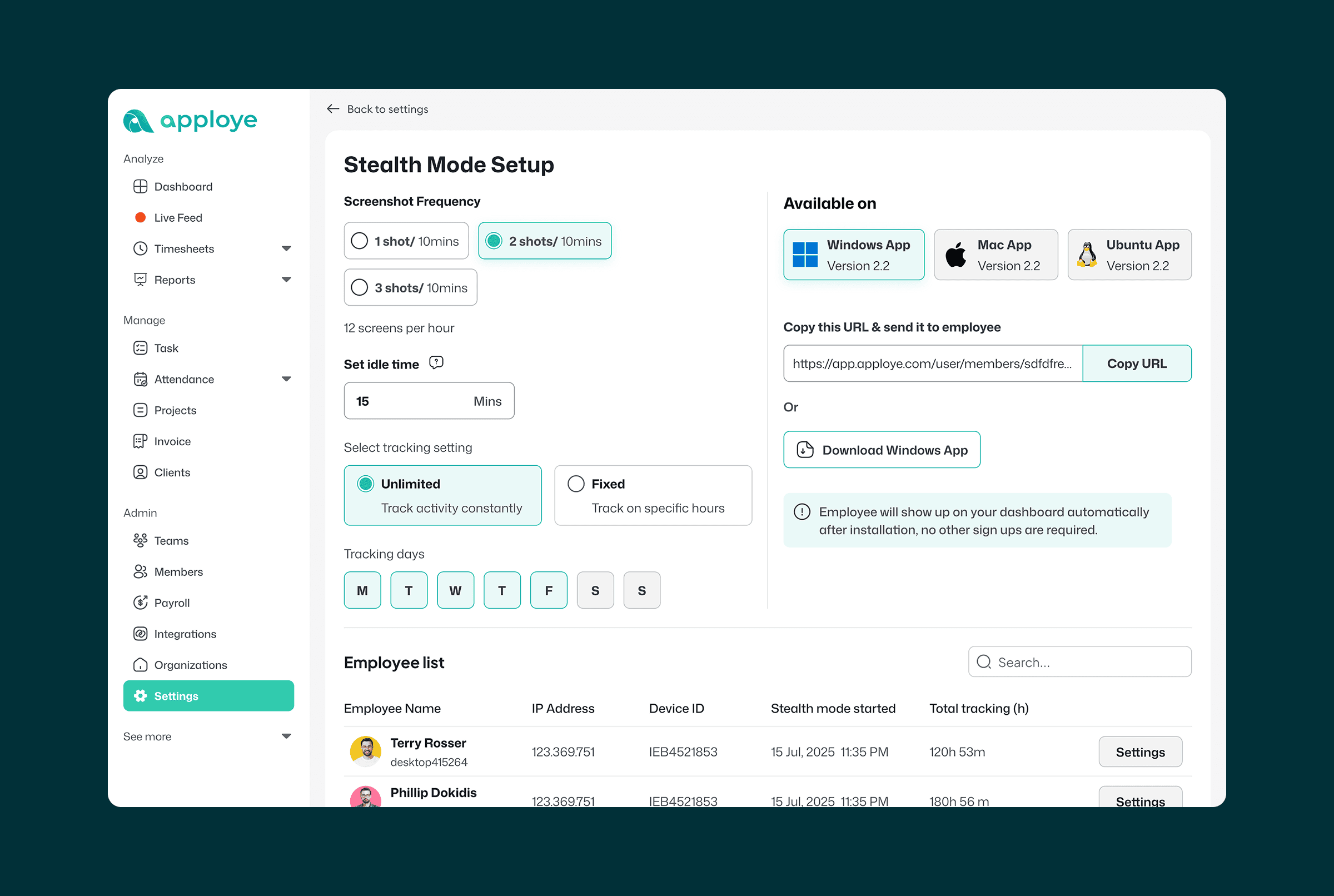Click the Integrations icon in sidebar
Image resolution: width=1334 pixels, height=896 pixels.
(140, 634)
